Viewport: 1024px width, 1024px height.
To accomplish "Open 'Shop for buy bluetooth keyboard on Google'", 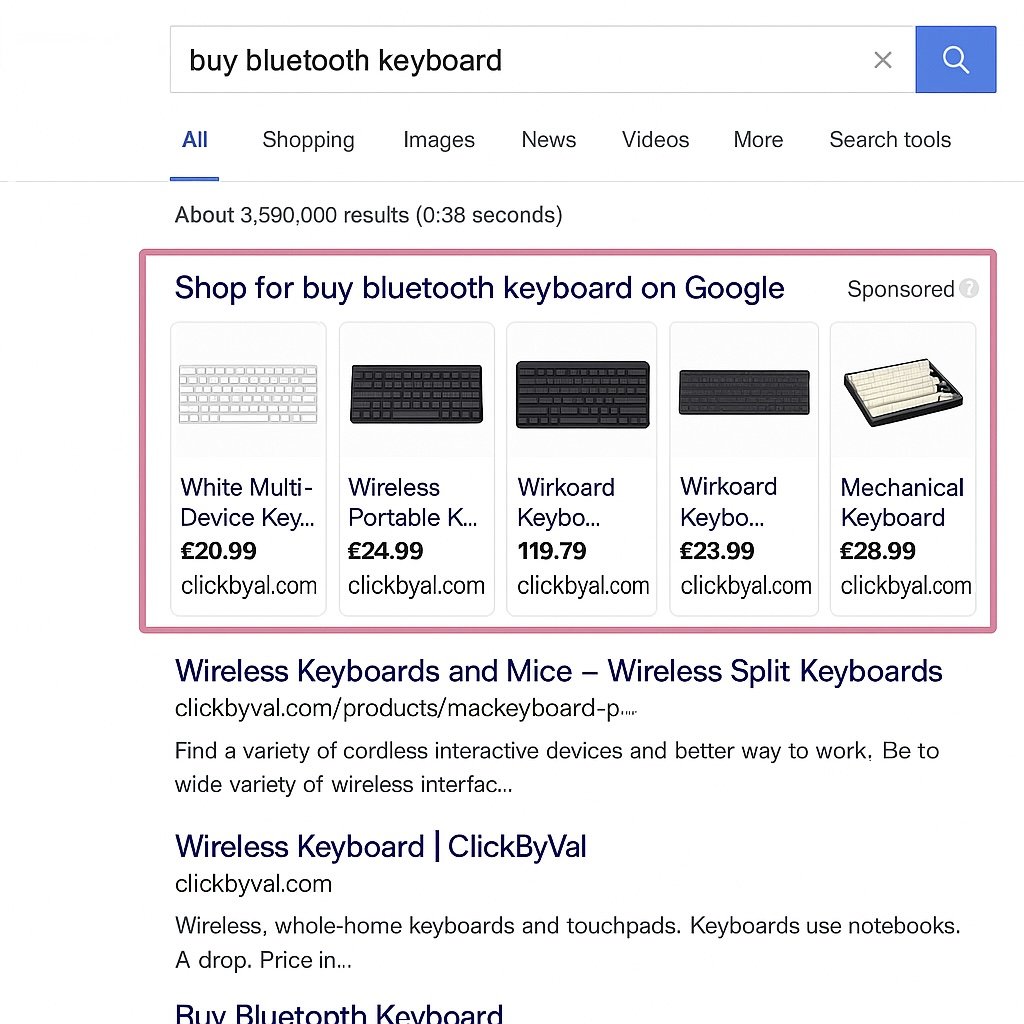I will point(479,289).
